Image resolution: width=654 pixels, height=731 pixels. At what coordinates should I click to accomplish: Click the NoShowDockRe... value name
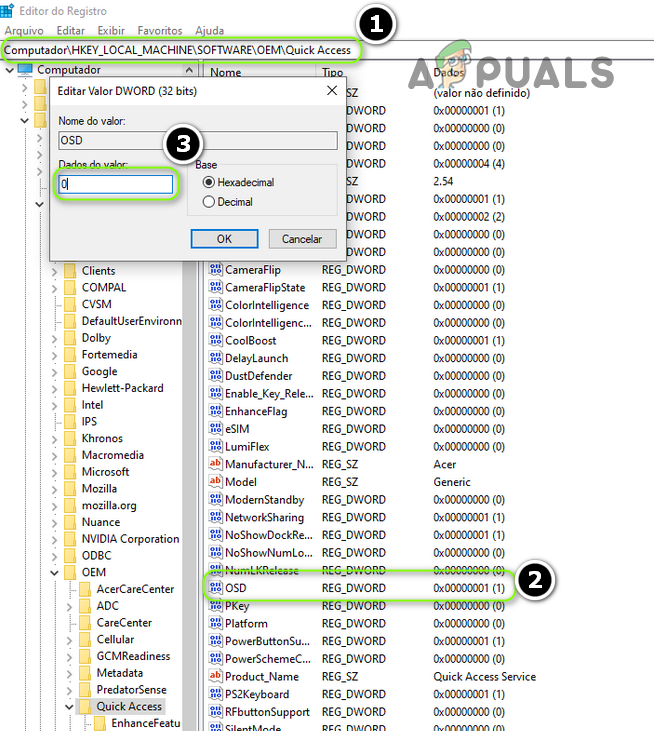coord(268,535)
